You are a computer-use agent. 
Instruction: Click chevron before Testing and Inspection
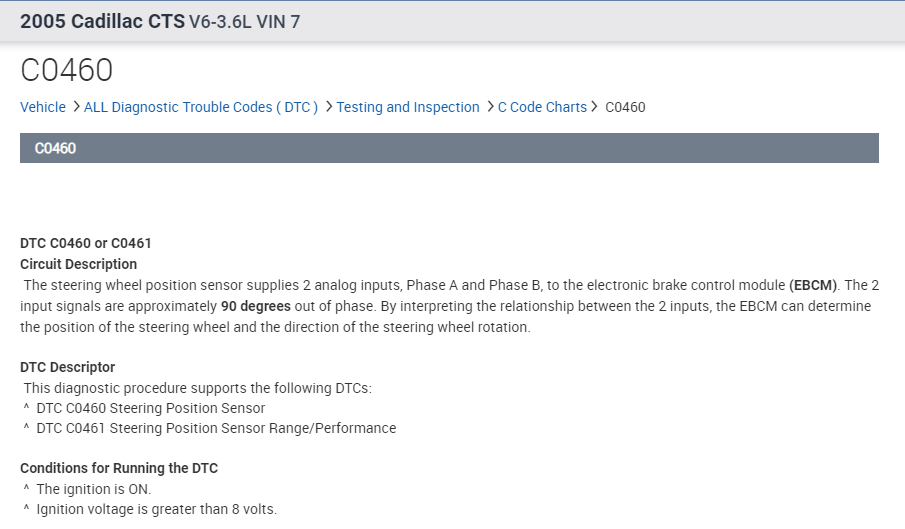point(328,107)
